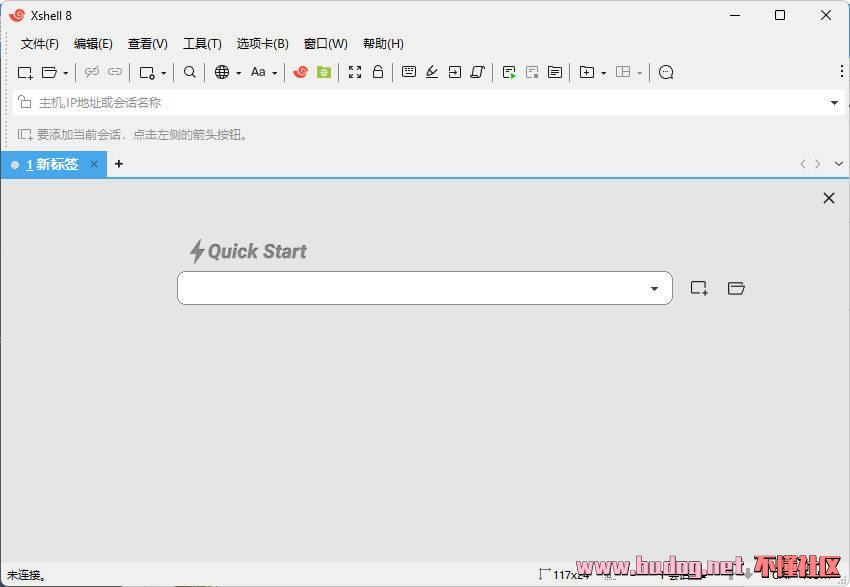Click the Encoding globe icon

pos(222,72)
